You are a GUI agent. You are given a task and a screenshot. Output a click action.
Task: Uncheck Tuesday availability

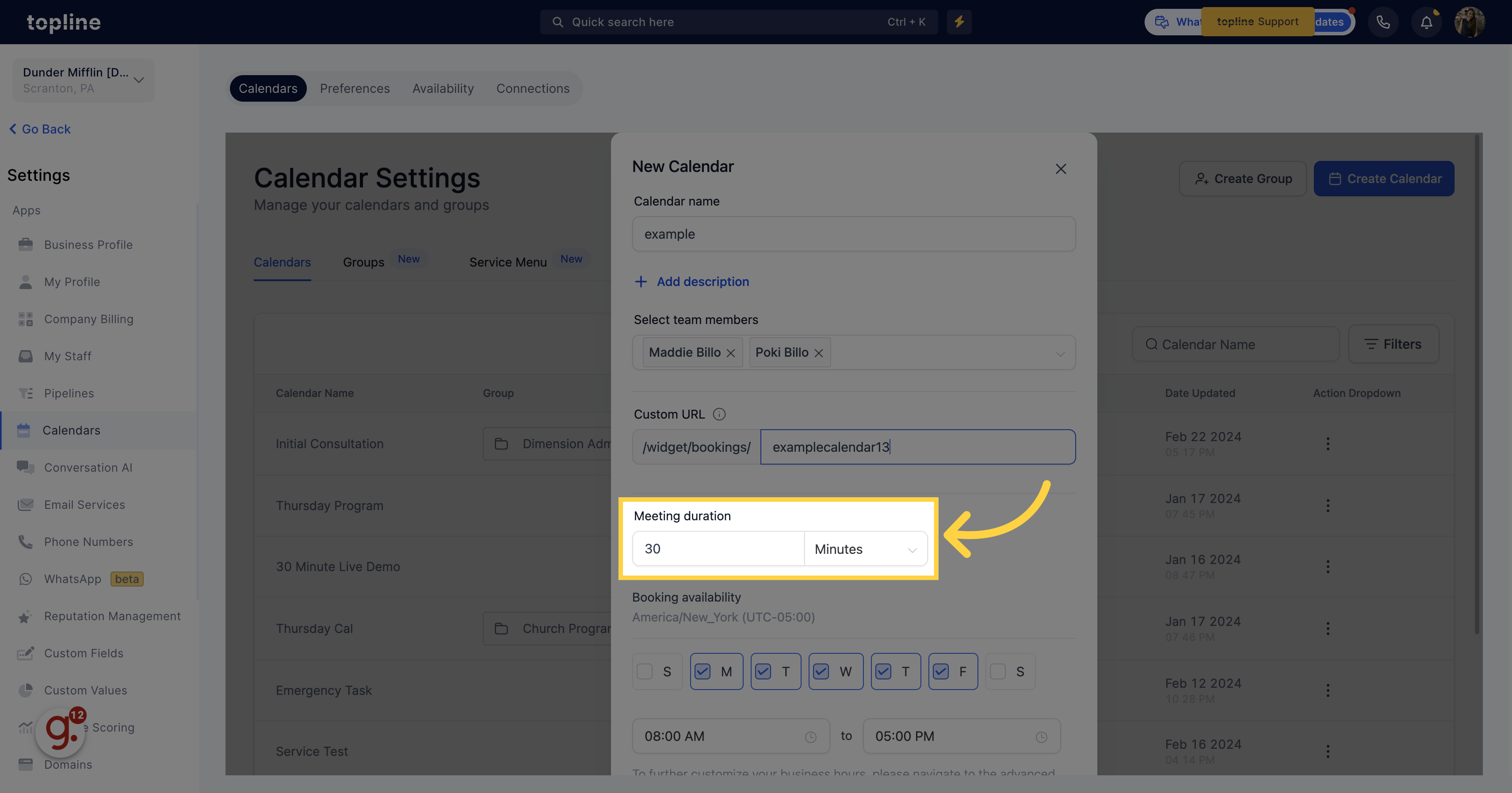tap(763, 671)
